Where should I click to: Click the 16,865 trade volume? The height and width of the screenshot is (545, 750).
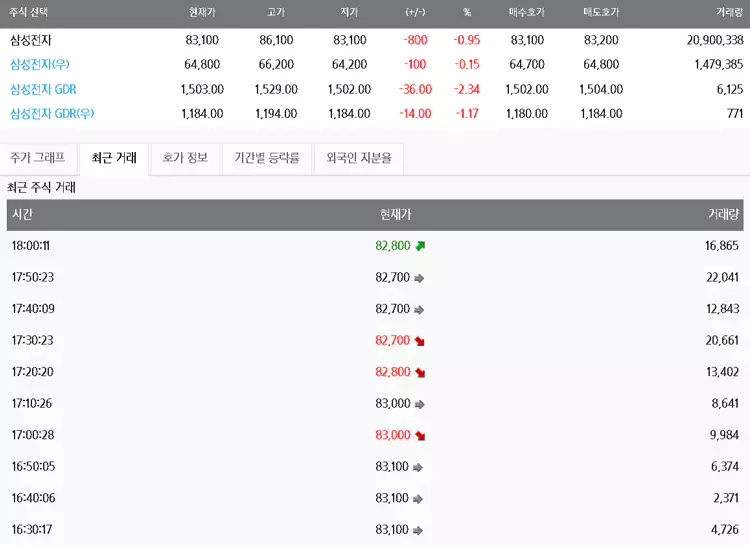coord(722,246)
